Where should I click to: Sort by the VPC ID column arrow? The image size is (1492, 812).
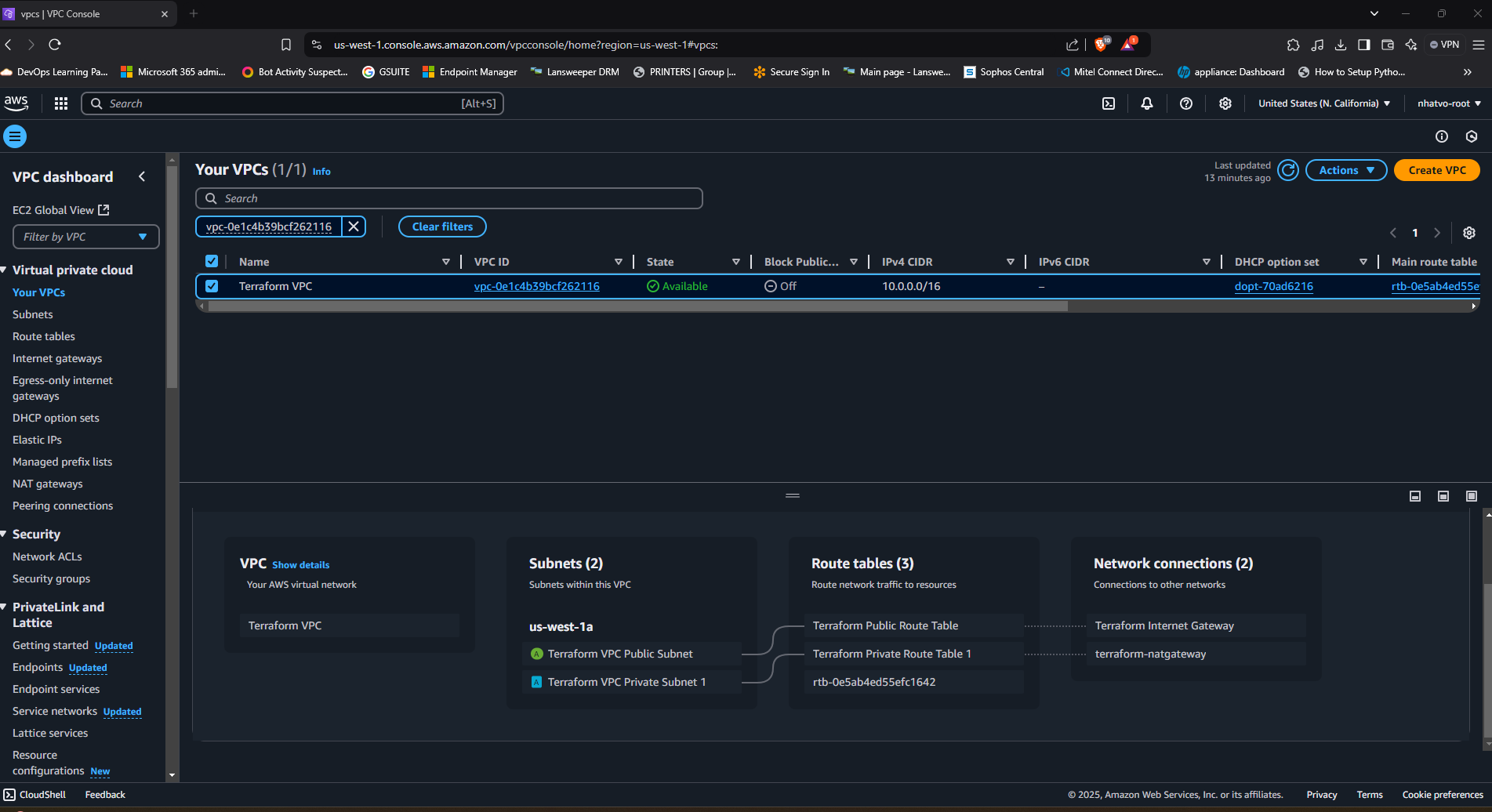click(x=619, y=262)
